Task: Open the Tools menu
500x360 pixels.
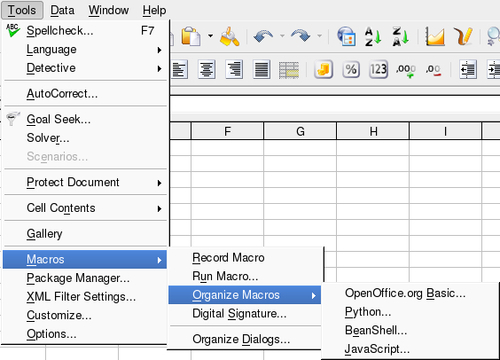Action: (22, 10)
